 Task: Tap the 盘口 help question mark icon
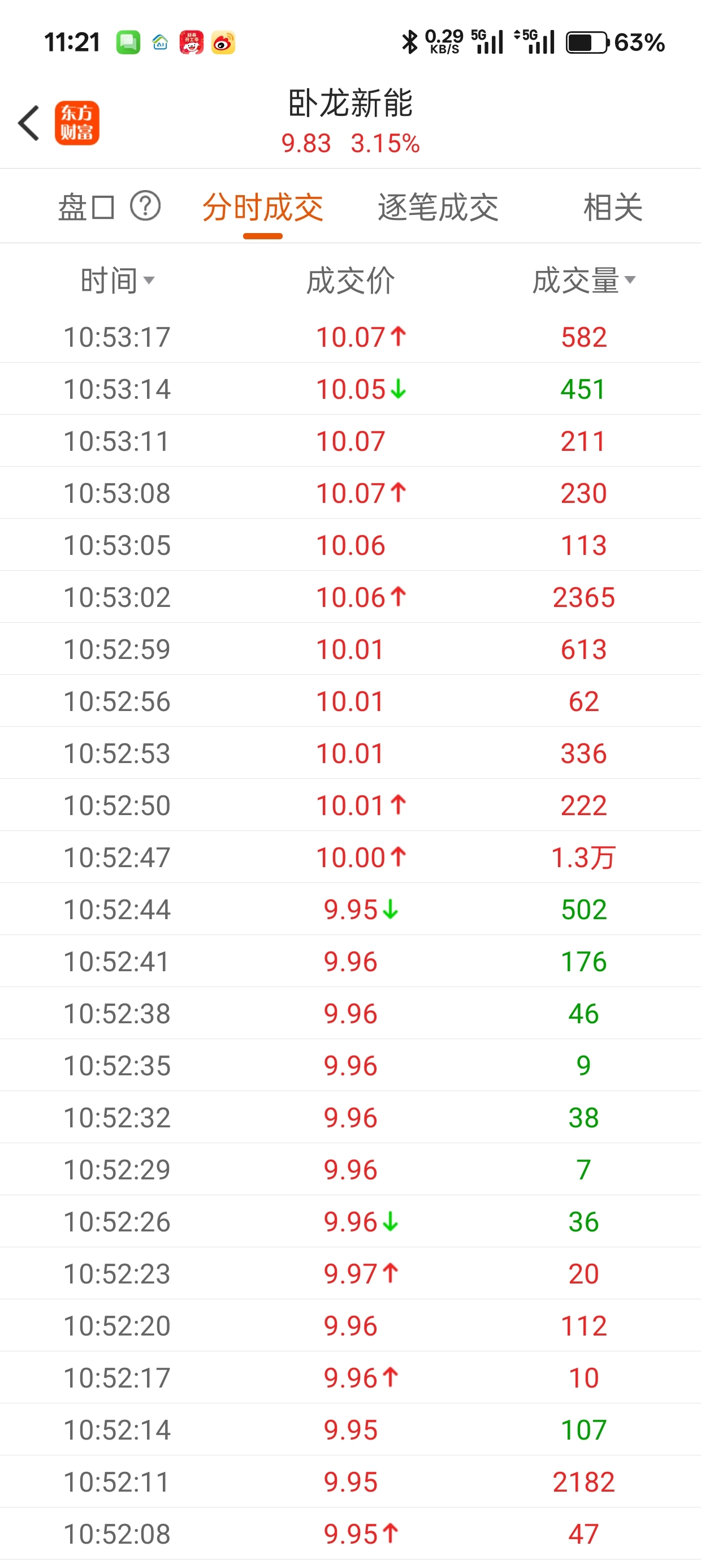pos(145,206)
